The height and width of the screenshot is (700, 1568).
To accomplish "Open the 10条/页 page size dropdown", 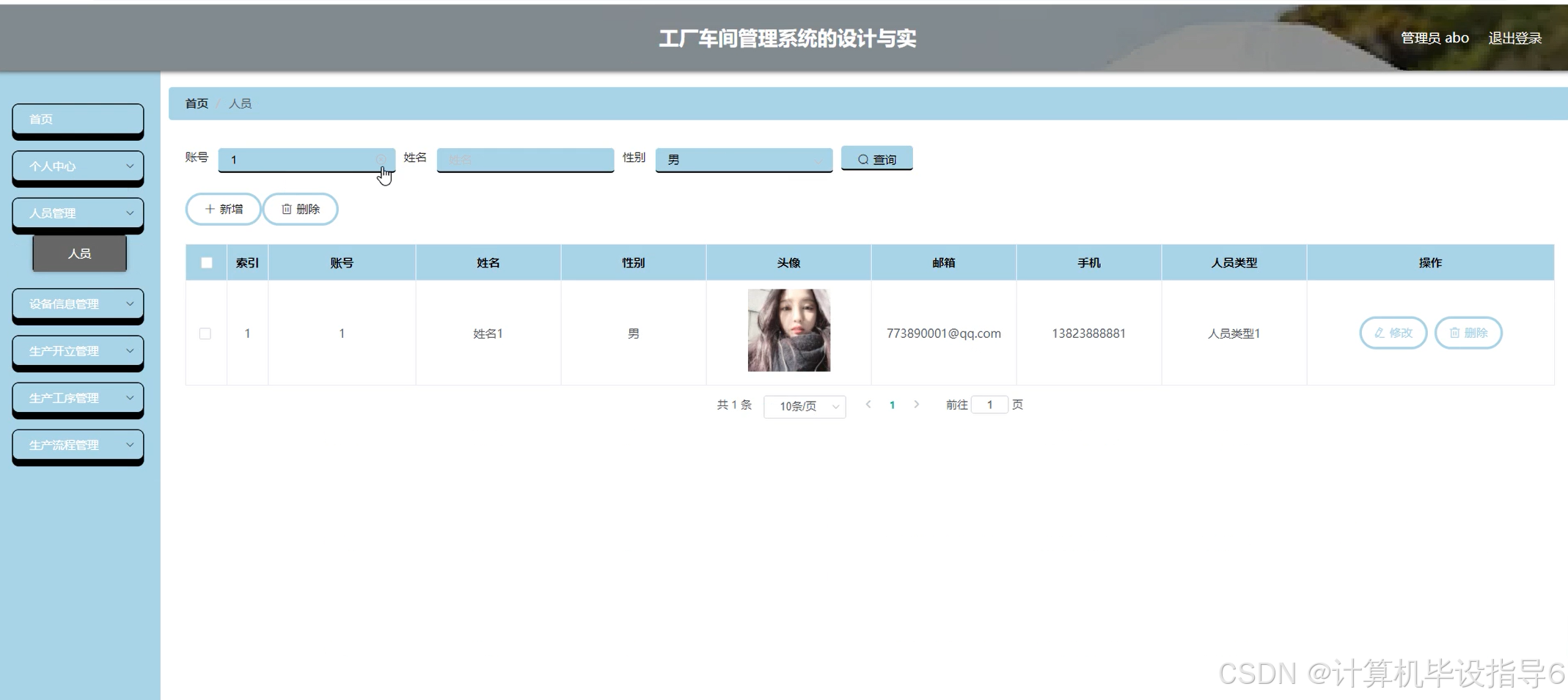I will pos(805,406).
